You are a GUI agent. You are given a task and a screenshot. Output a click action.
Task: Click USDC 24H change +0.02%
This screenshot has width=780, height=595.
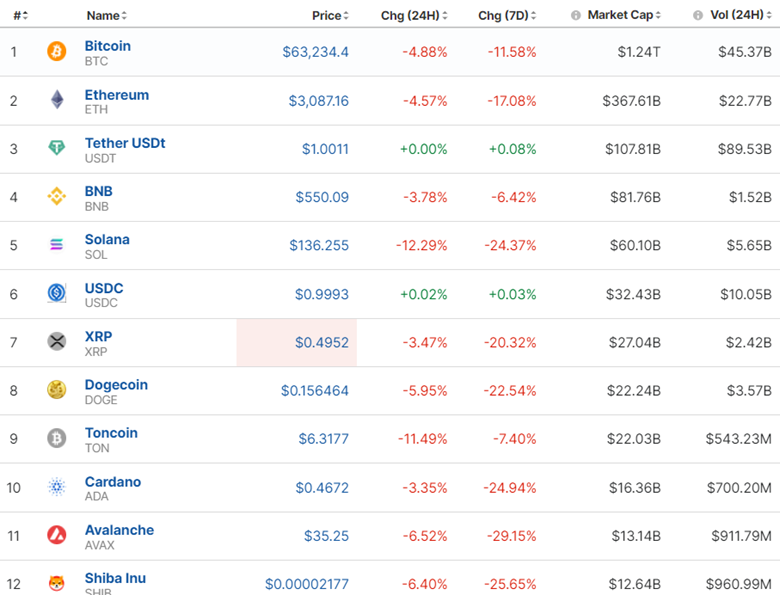tap(424, 294)
